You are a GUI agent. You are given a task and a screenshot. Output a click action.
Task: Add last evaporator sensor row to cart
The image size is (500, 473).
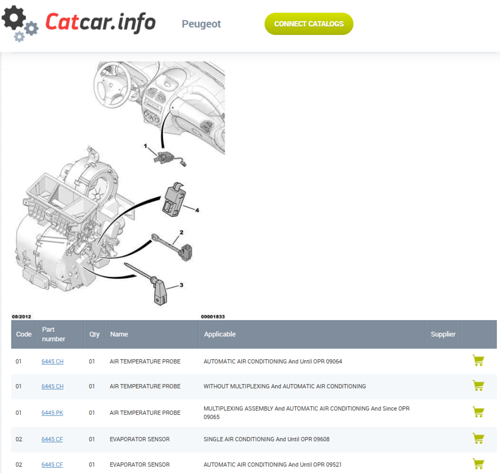[x=478, y=464]
